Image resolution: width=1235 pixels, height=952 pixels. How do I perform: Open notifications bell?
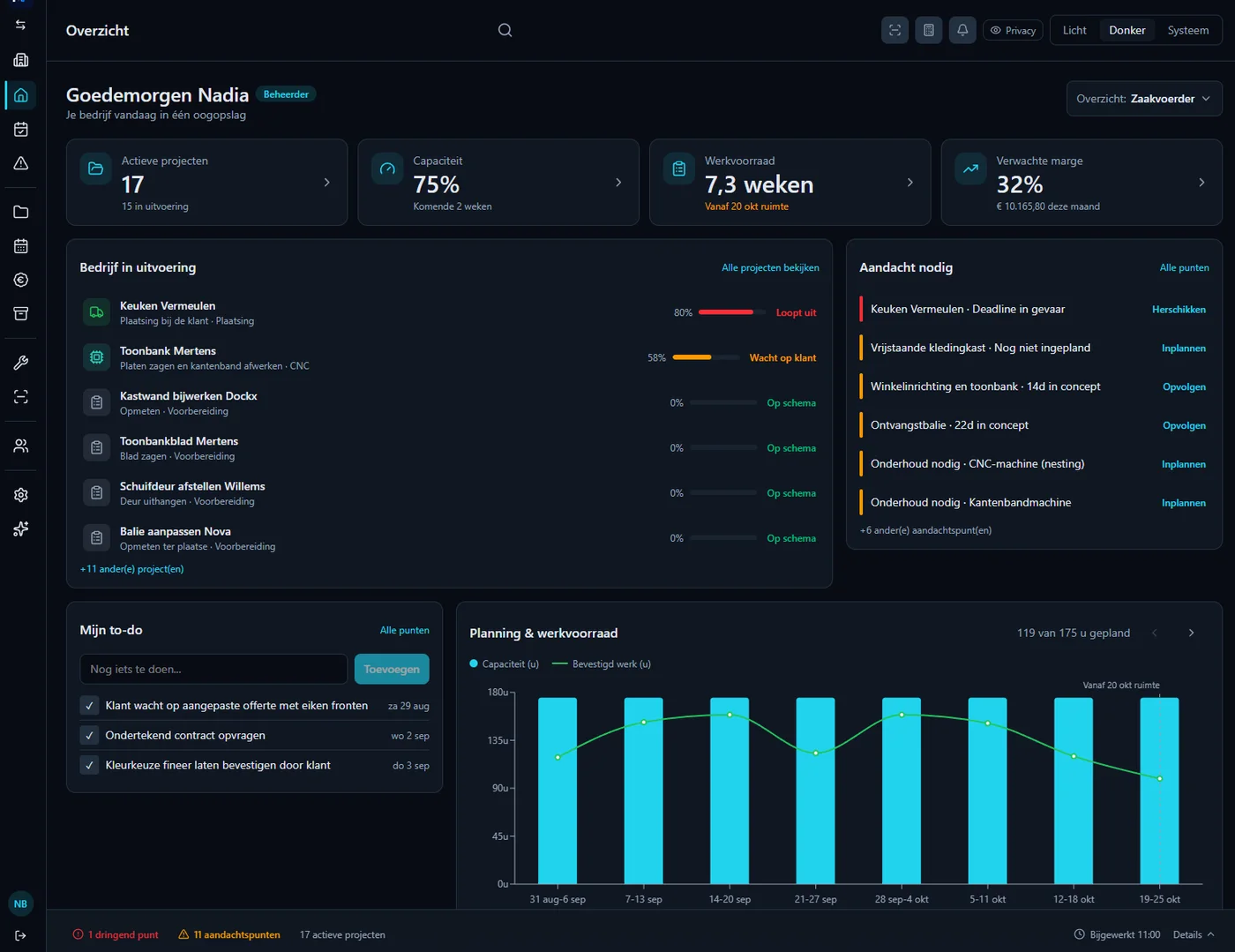(962, 30)
